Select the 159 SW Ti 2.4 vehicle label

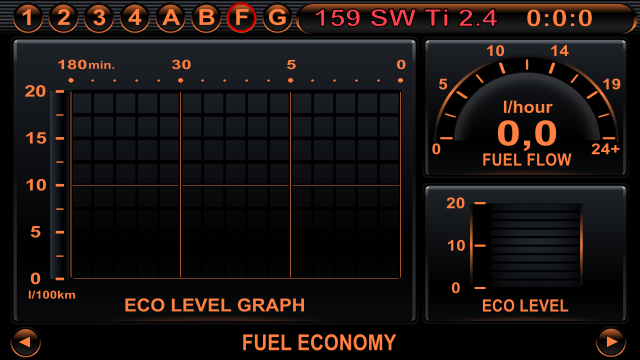coord(406,18)
